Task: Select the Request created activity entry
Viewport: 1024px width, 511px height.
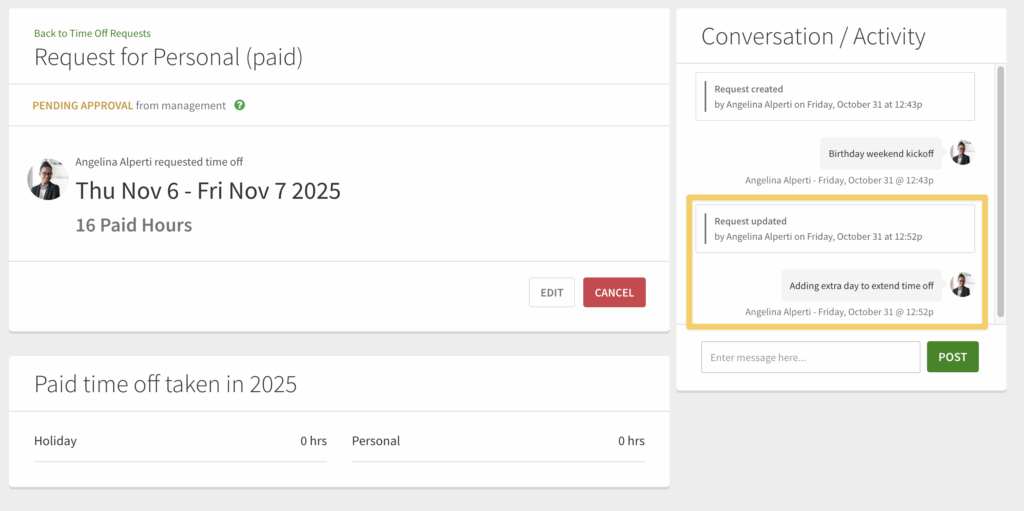Action: (834, 96)
